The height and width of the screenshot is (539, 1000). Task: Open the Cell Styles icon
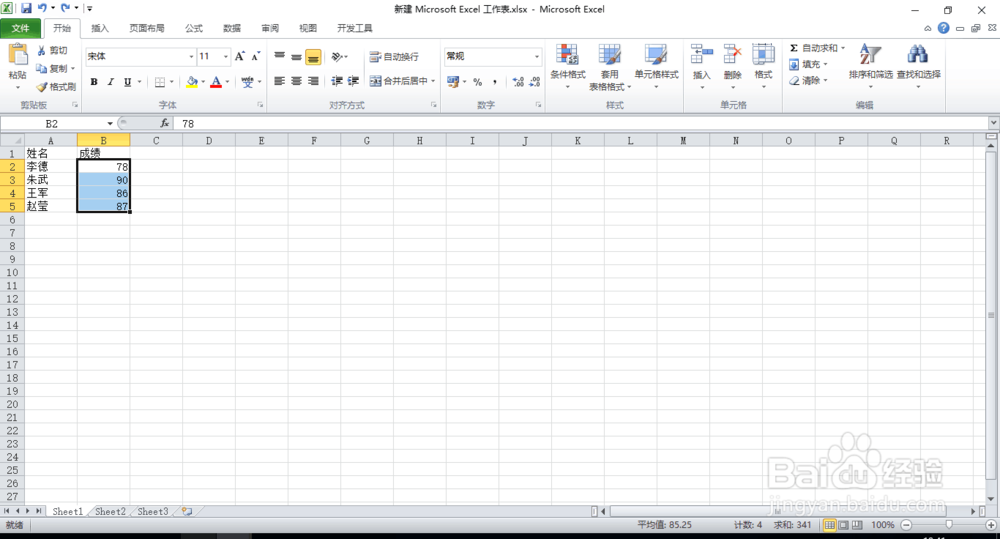pyautogui.click(x=656, y=55)
